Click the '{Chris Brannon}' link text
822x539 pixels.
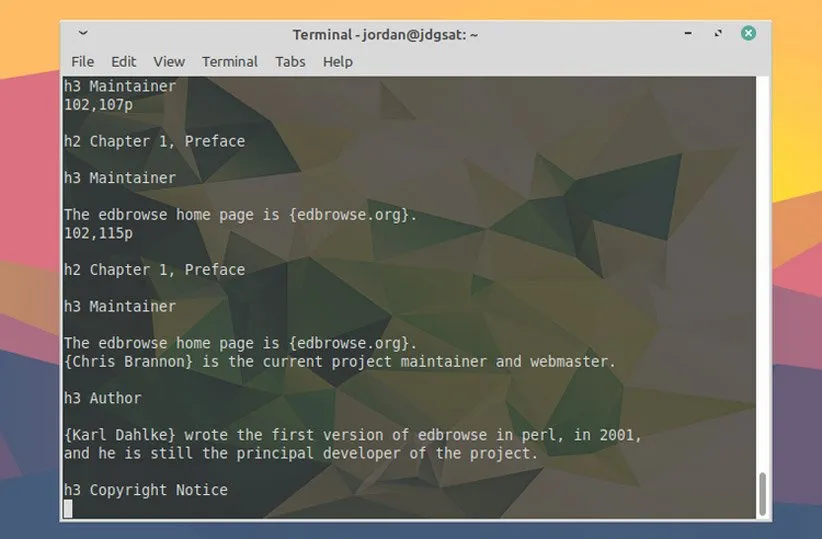128,362
